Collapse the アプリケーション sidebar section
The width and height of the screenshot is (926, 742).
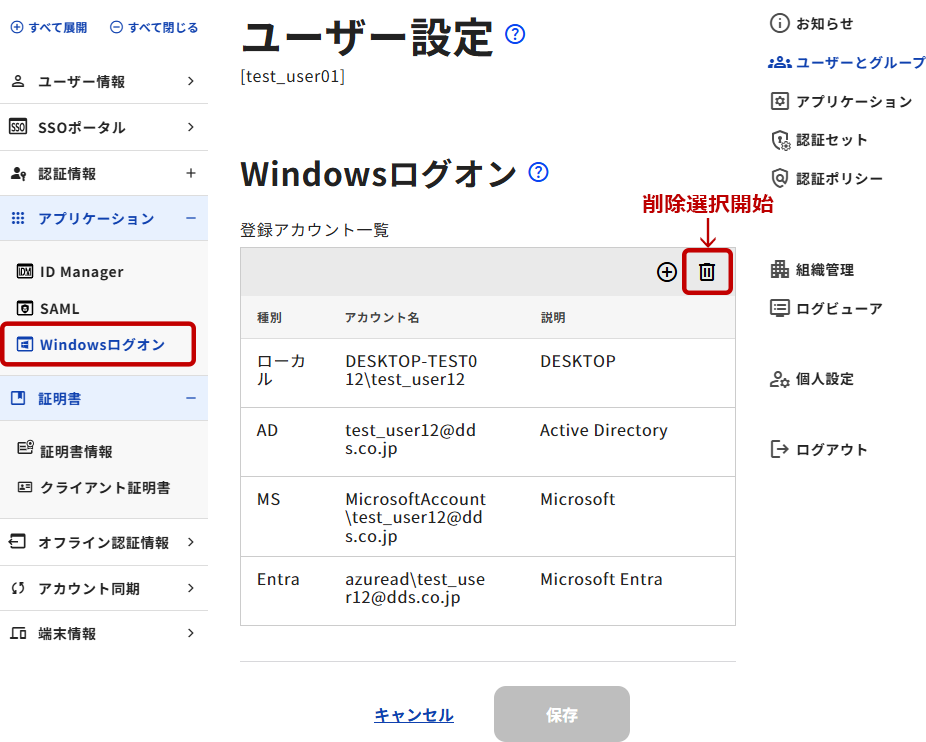coord(190,218)
